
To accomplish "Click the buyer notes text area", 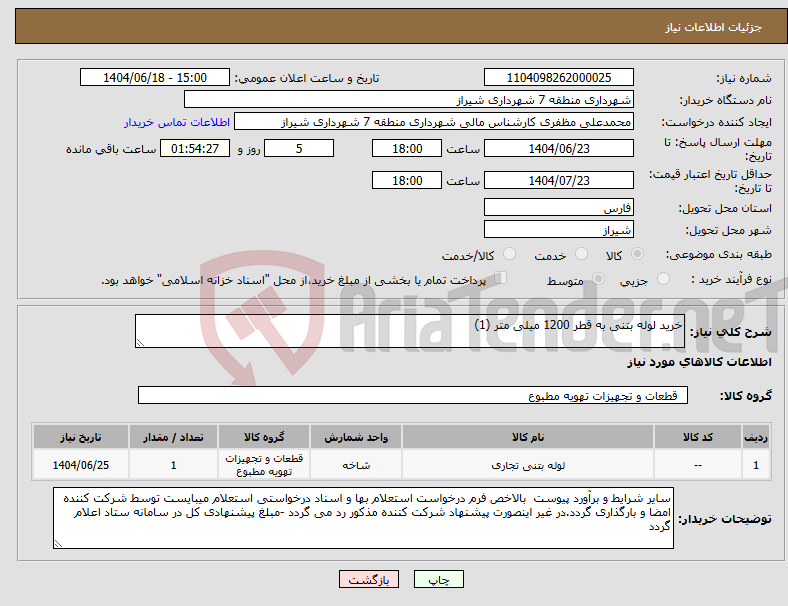I will pos(363,518).
